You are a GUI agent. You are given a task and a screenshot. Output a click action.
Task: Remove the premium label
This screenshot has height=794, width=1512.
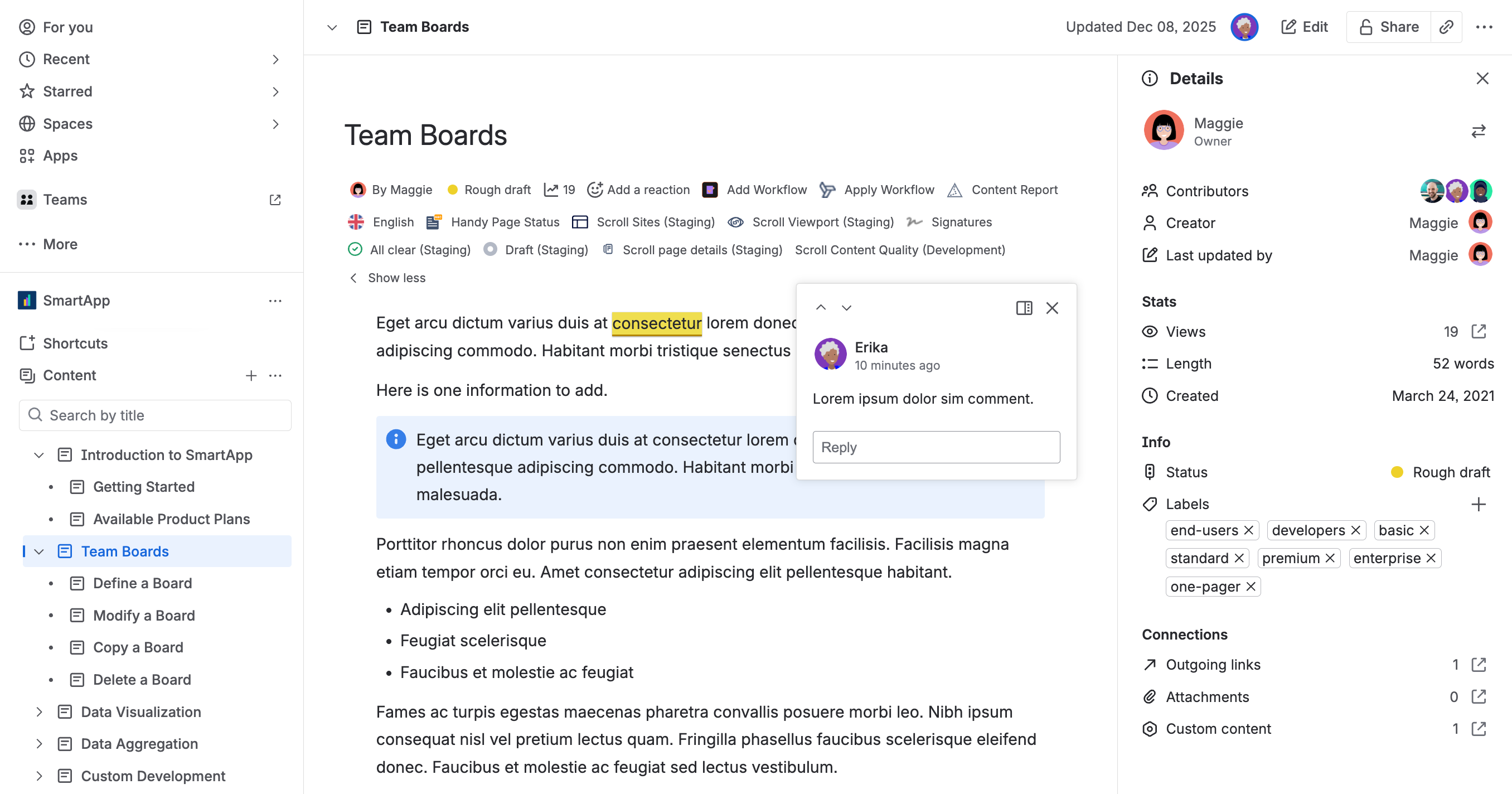click(x=1330, y=558)
